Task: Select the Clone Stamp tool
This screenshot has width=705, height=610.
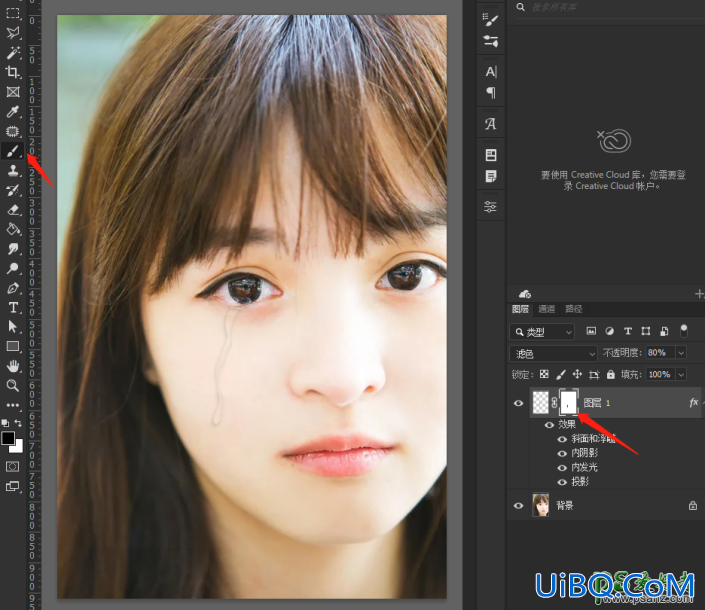Action: (13, 171)
